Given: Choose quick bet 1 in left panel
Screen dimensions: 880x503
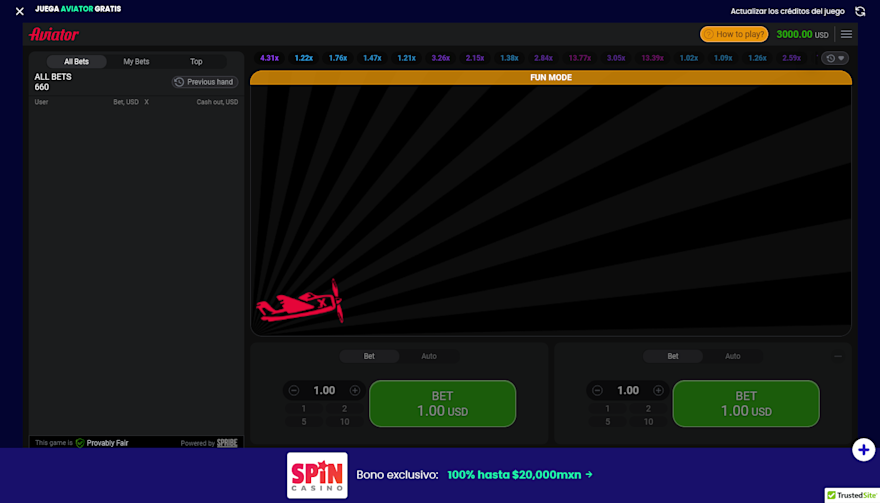Looking at the screenshot, I should [304, 409].
